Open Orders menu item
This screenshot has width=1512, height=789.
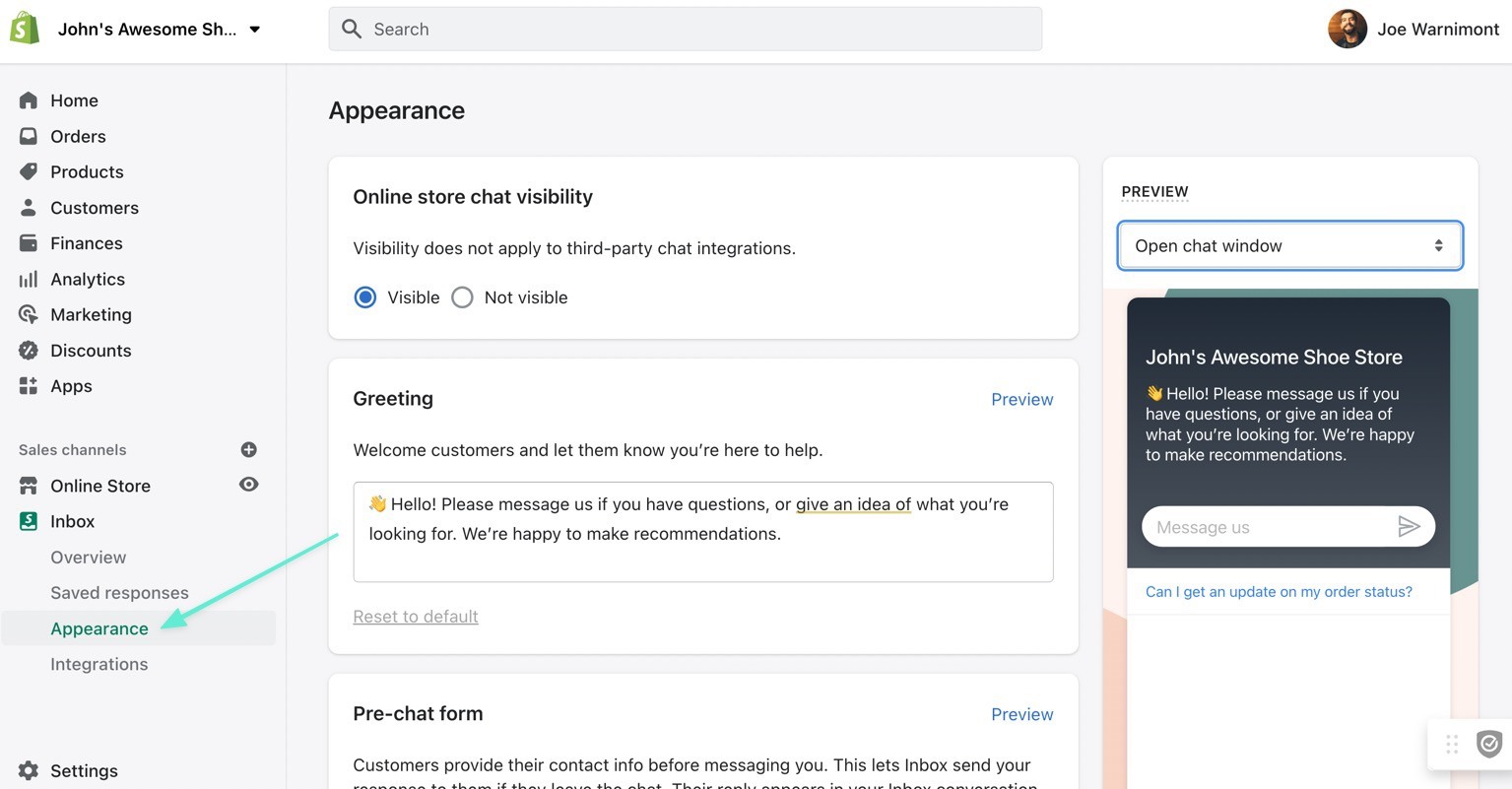pos(78,136)
